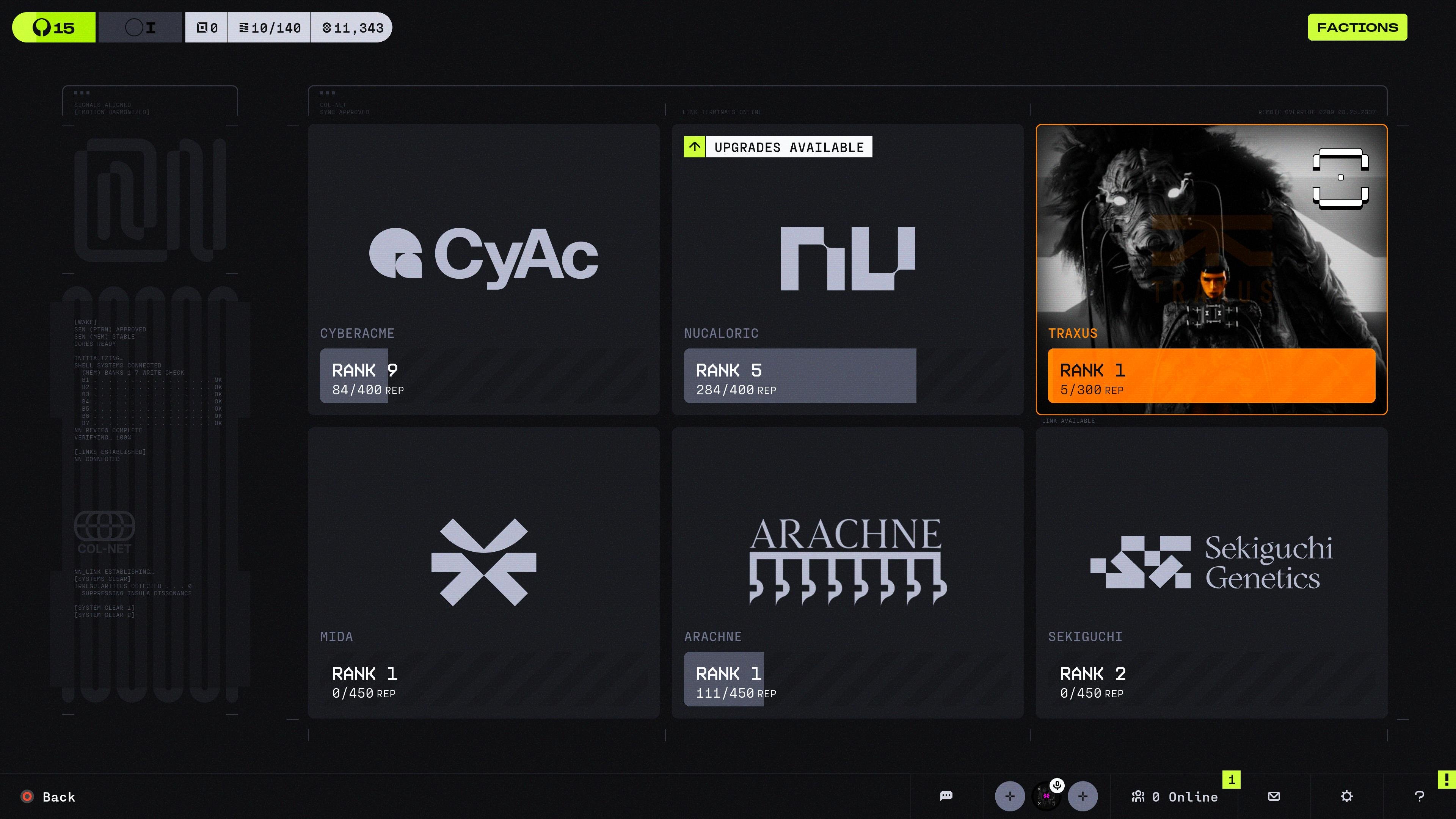Open the 0 Online friends list
The width and height of the screenshot is (1456, 819).
click(x=1175, y=796)
